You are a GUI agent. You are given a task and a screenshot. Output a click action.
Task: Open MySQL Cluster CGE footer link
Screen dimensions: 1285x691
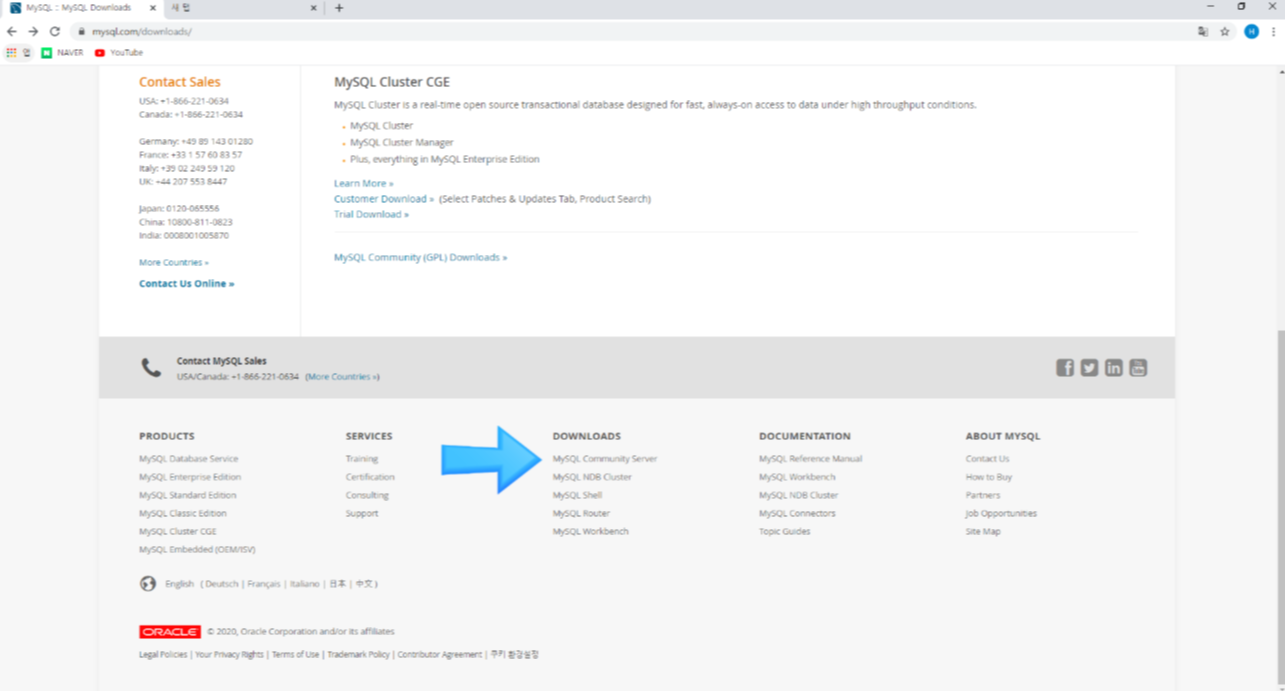[178, 531]
